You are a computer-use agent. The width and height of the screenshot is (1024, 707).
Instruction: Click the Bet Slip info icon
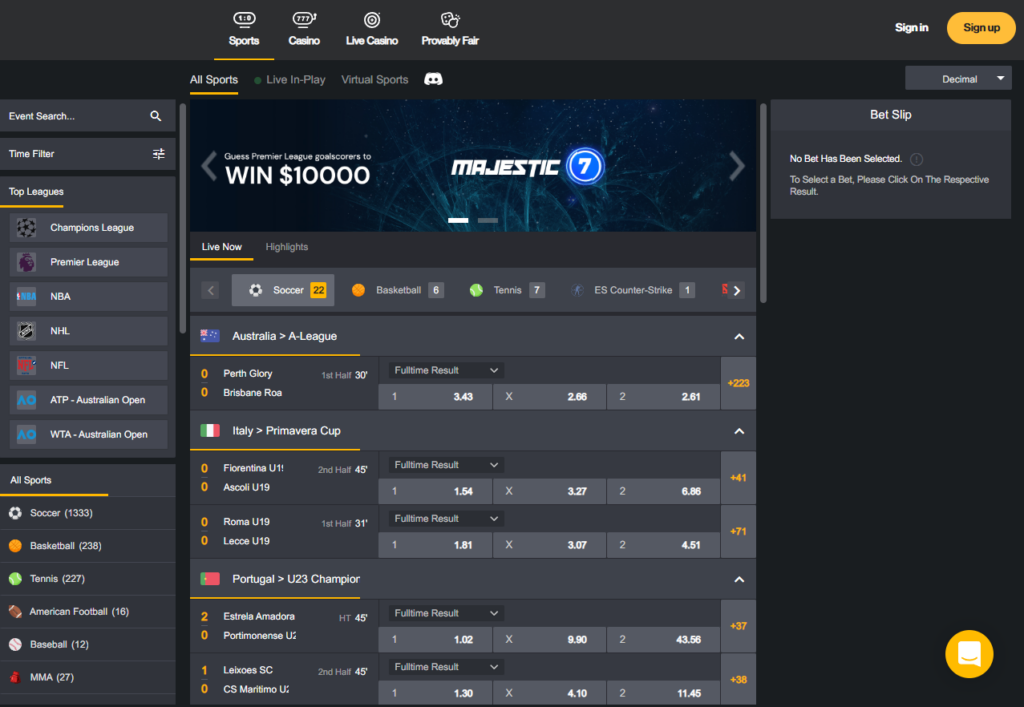(916, 159)
